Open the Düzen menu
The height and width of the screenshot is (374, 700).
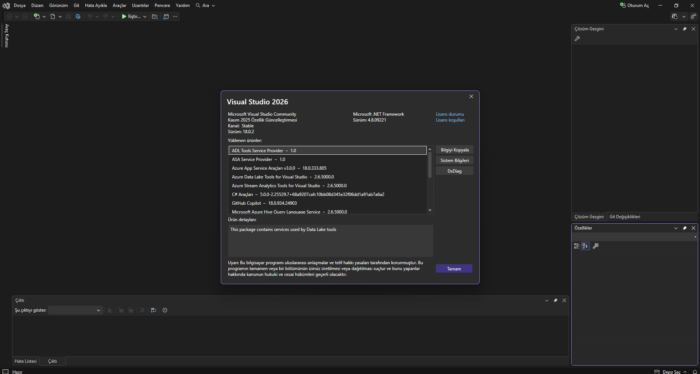coord(37,6)
